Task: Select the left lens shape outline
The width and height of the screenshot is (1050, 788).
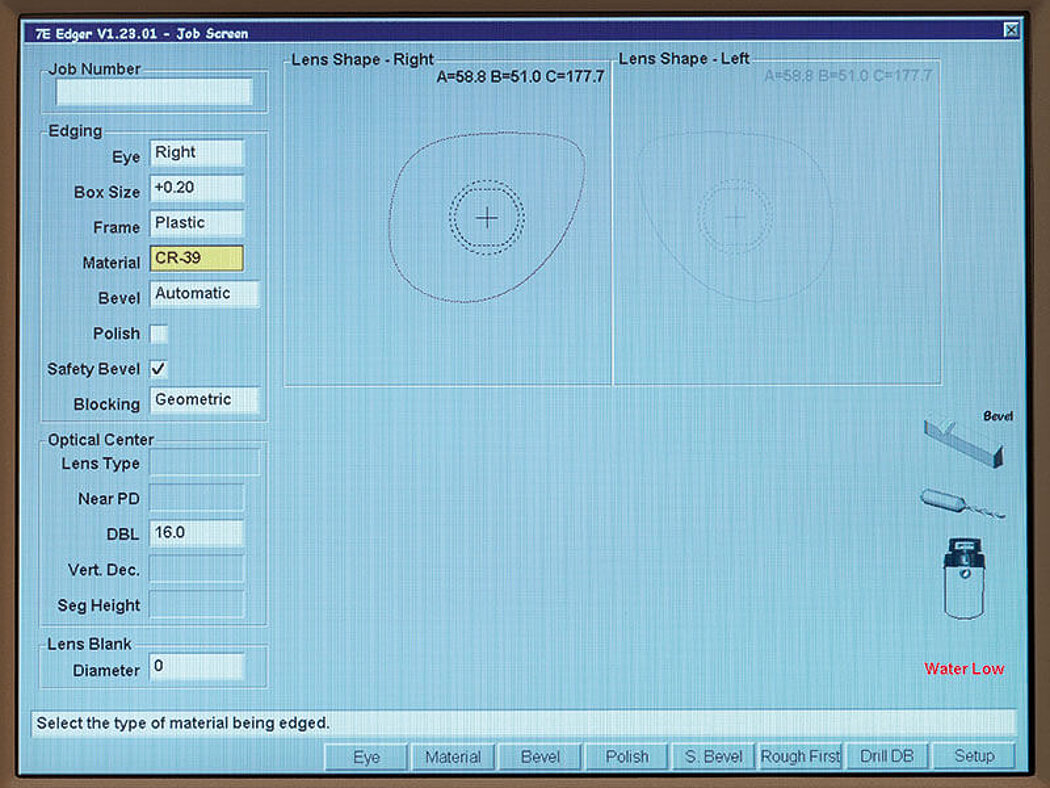Action: pos(735,216)
